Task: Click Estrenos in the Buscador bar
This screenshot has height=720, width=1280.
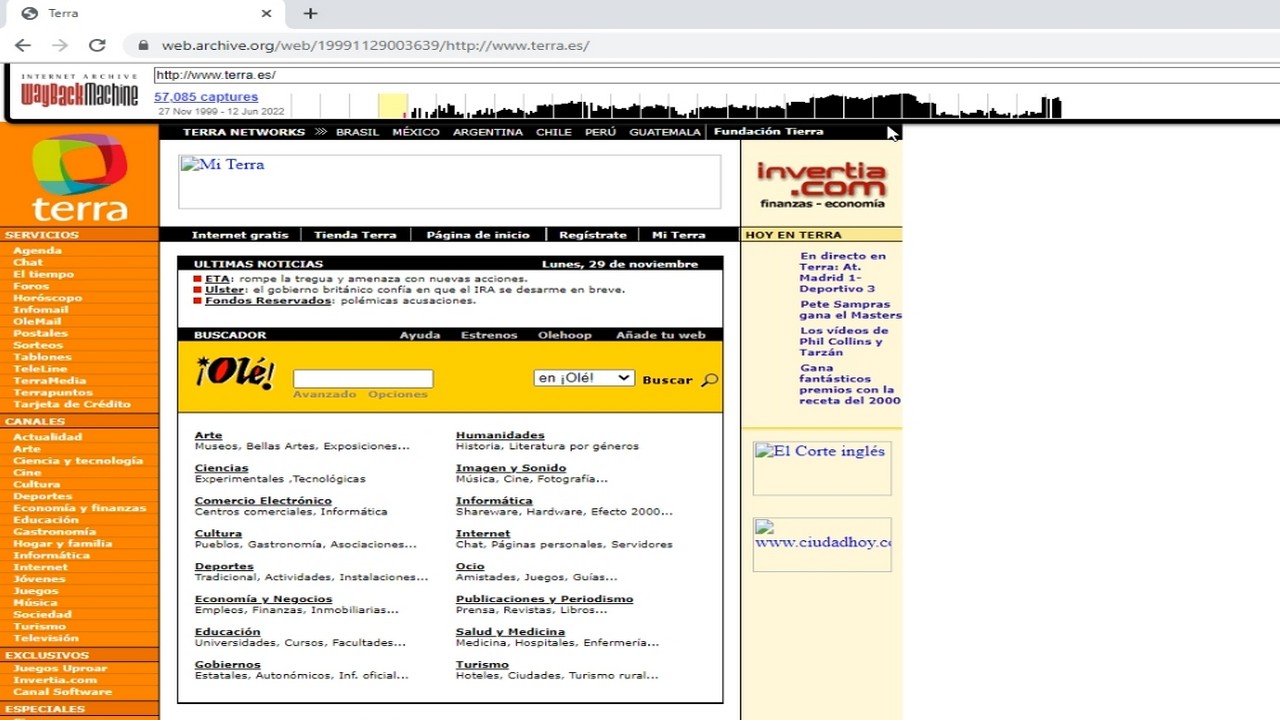Action: tap(489, 335)
